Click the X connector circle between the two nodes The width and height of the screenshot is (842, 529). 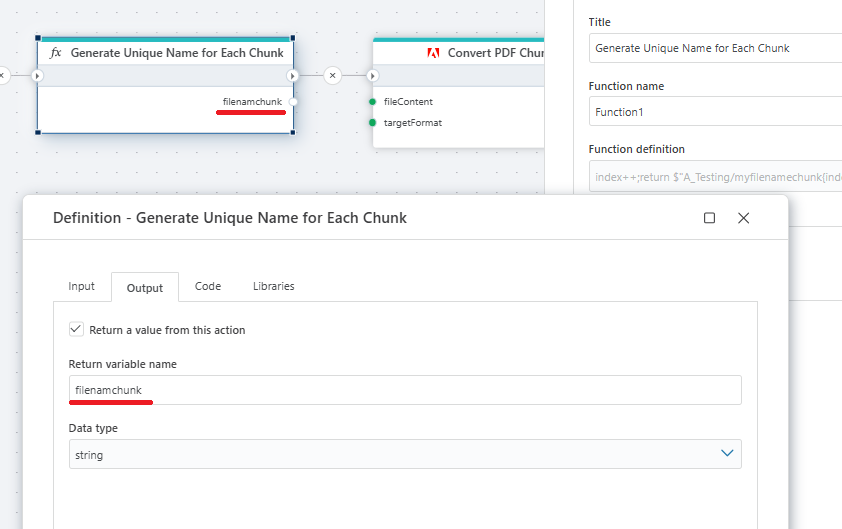[333, 75]
